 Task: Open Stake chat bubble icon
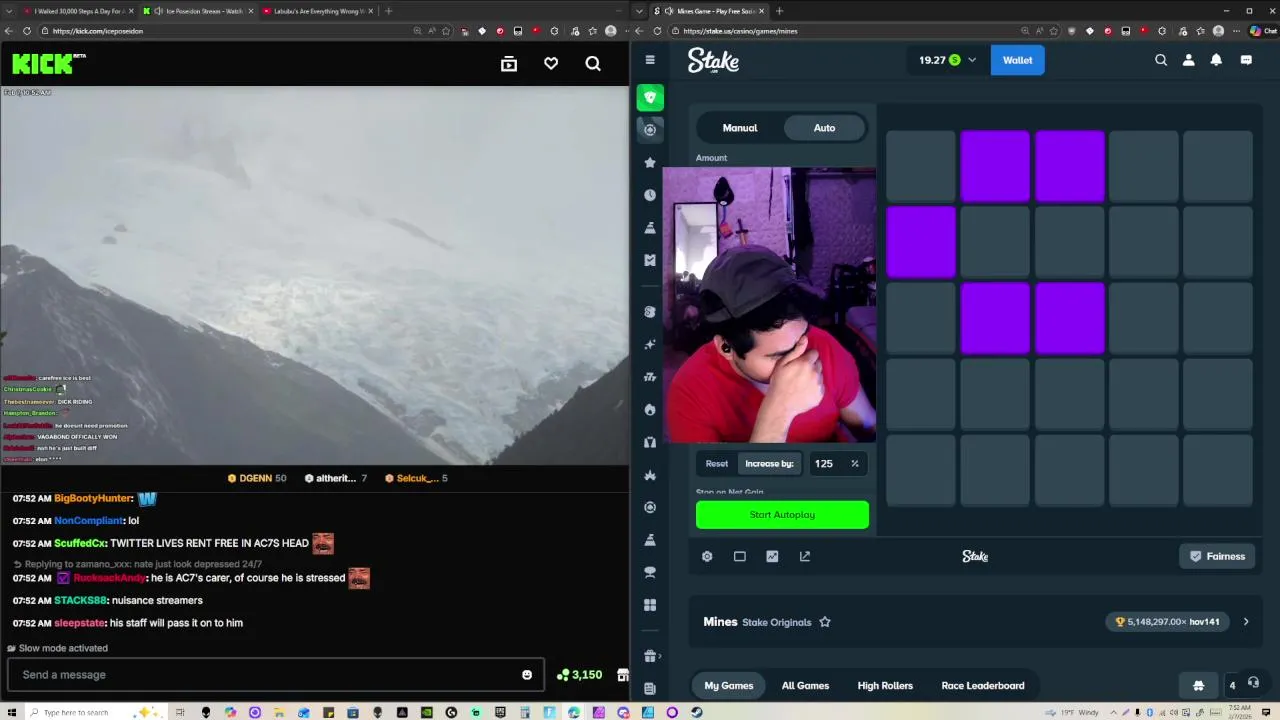coord(1246,60)
